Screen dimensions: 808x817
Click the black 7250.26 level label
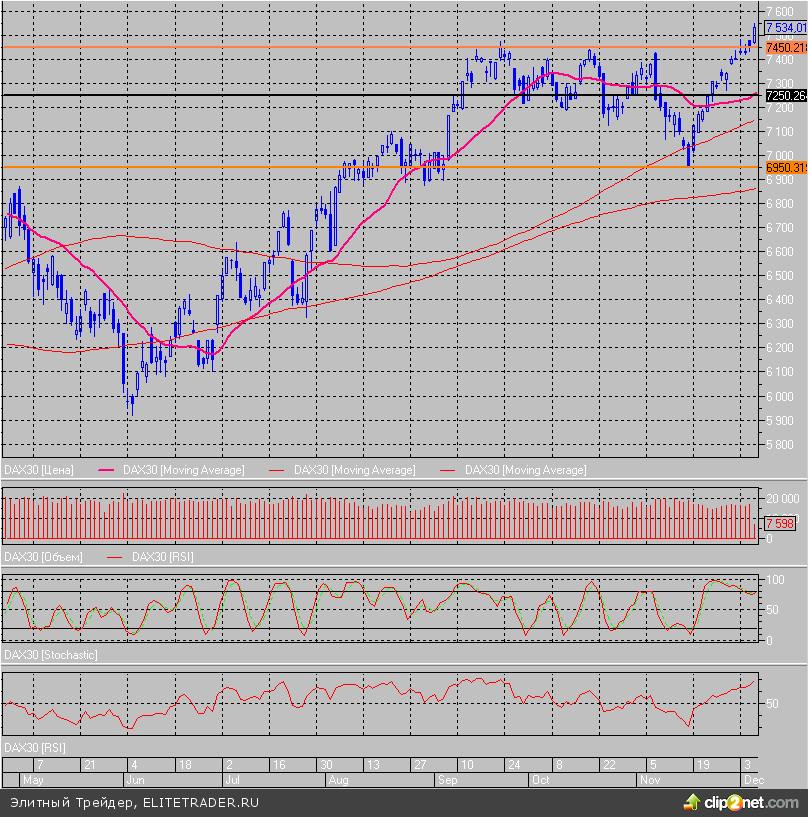785,96
